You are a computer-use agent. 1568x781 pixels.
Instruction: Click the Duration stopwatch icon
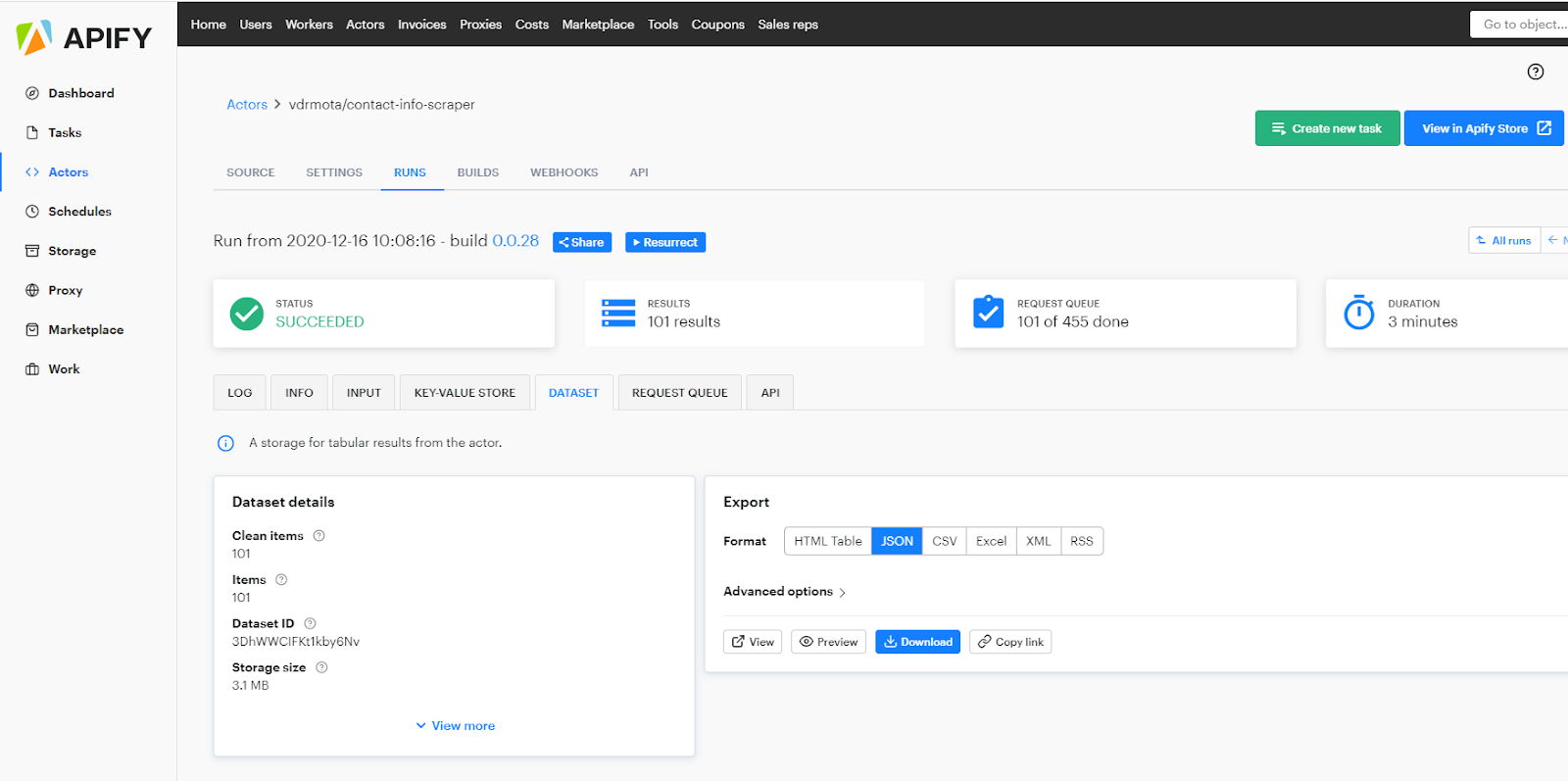point(1359,313)
